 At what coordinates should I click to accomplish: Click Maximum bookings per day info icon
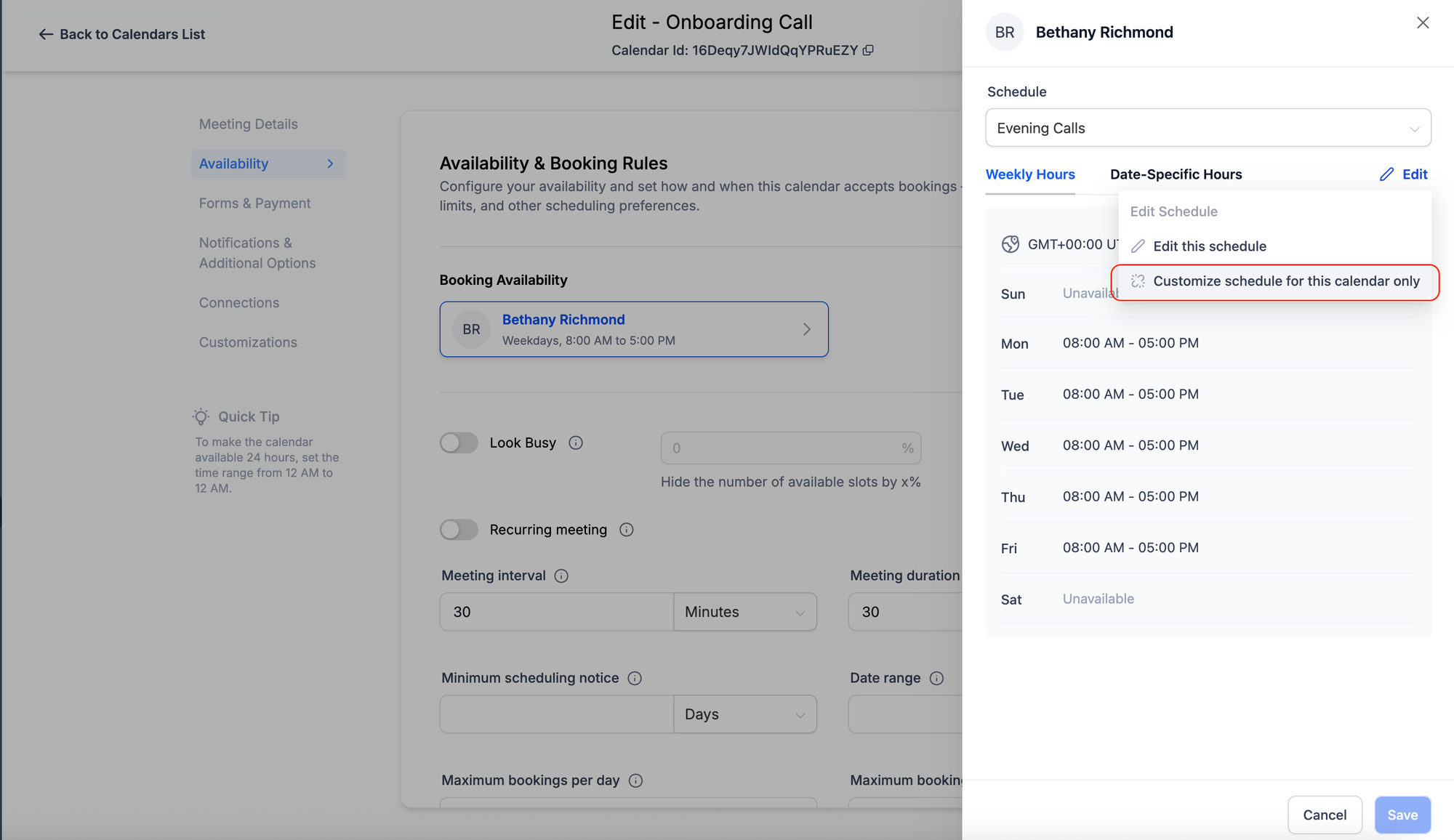pos(635,780)
